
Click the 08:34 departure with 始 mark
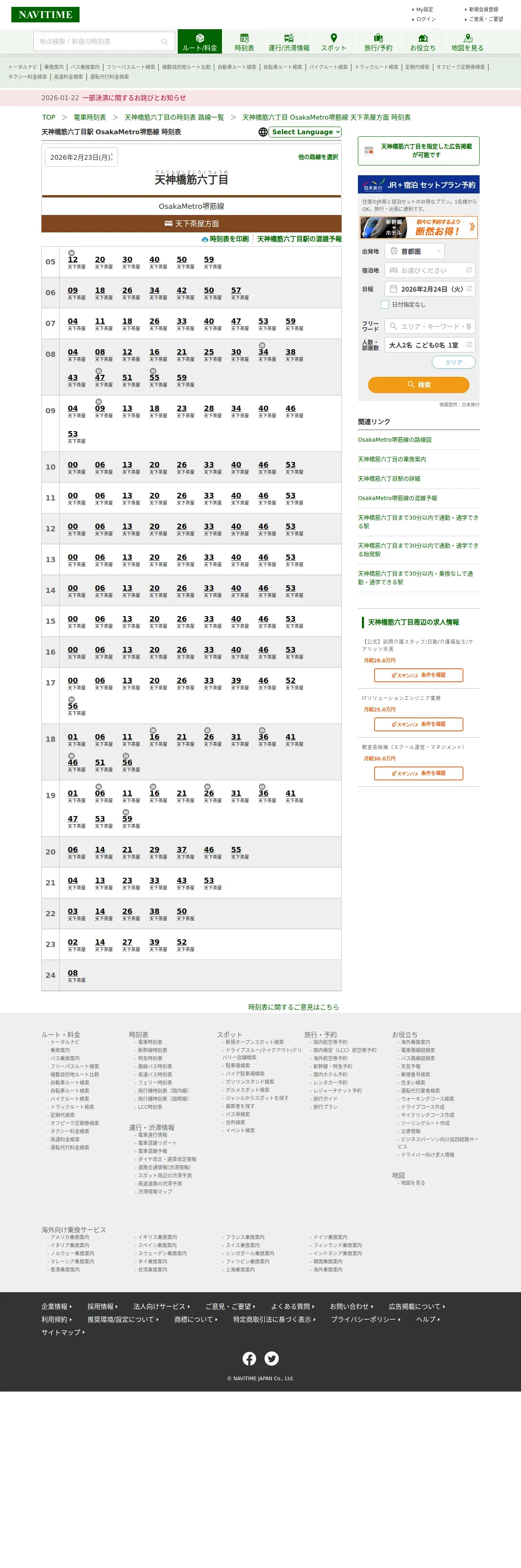pos(263,352)
